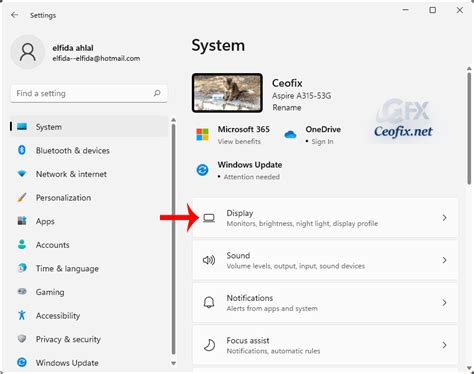Click the OneDrive heading
Screen dimensions: 474x374
tap(323, 129)
